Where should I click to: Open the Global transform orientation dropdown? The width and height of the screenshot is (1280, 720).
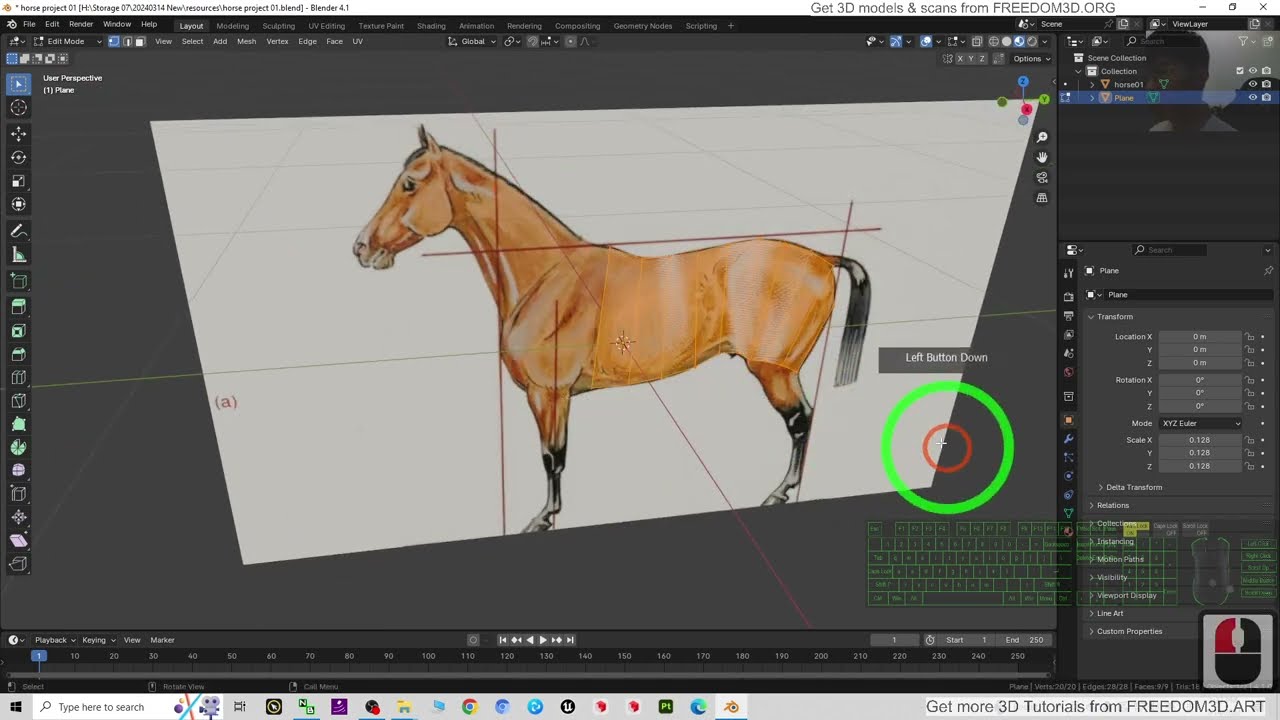tap(473, 41)
